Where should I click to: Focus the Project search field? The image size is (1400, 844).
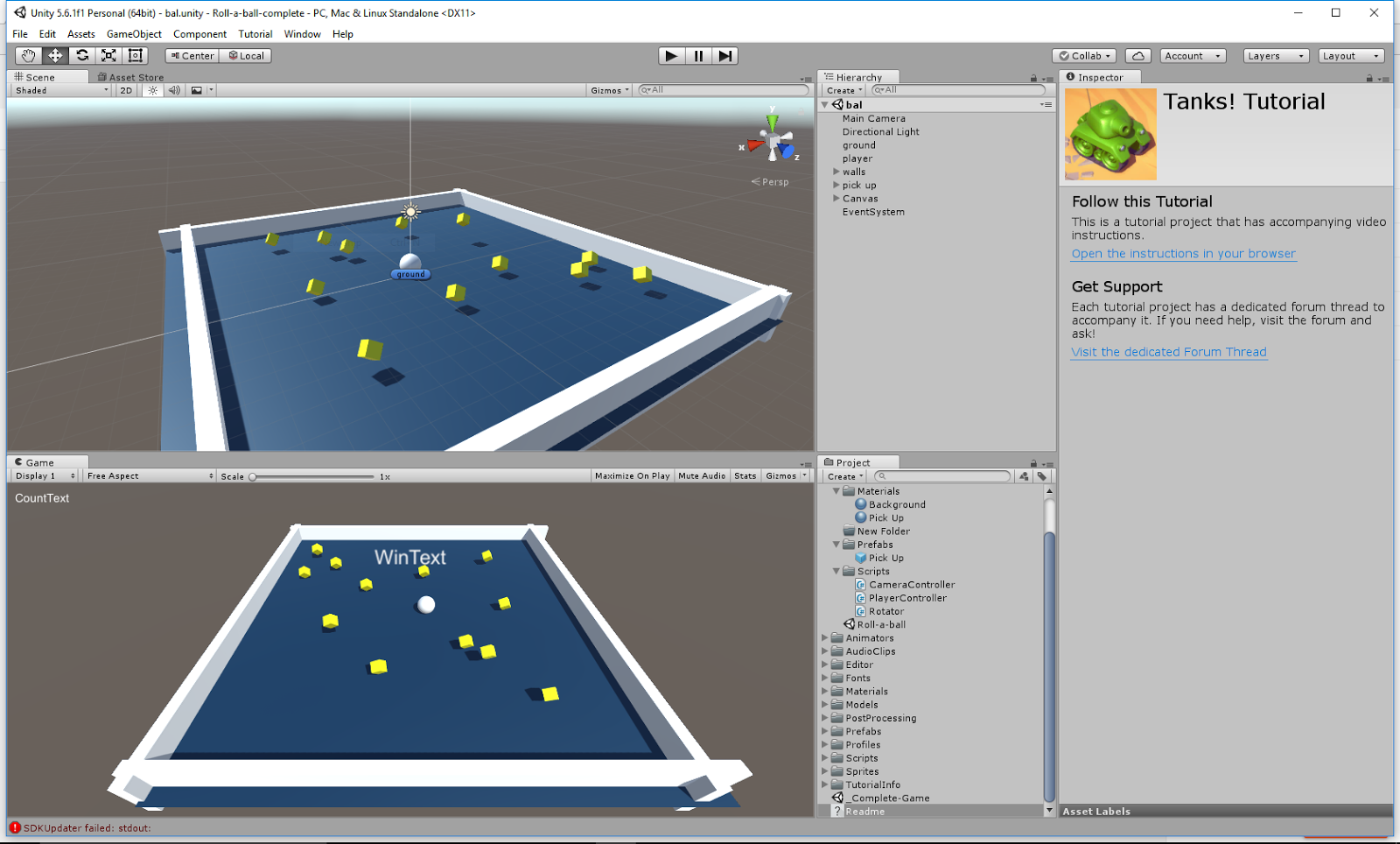[941, 476]
